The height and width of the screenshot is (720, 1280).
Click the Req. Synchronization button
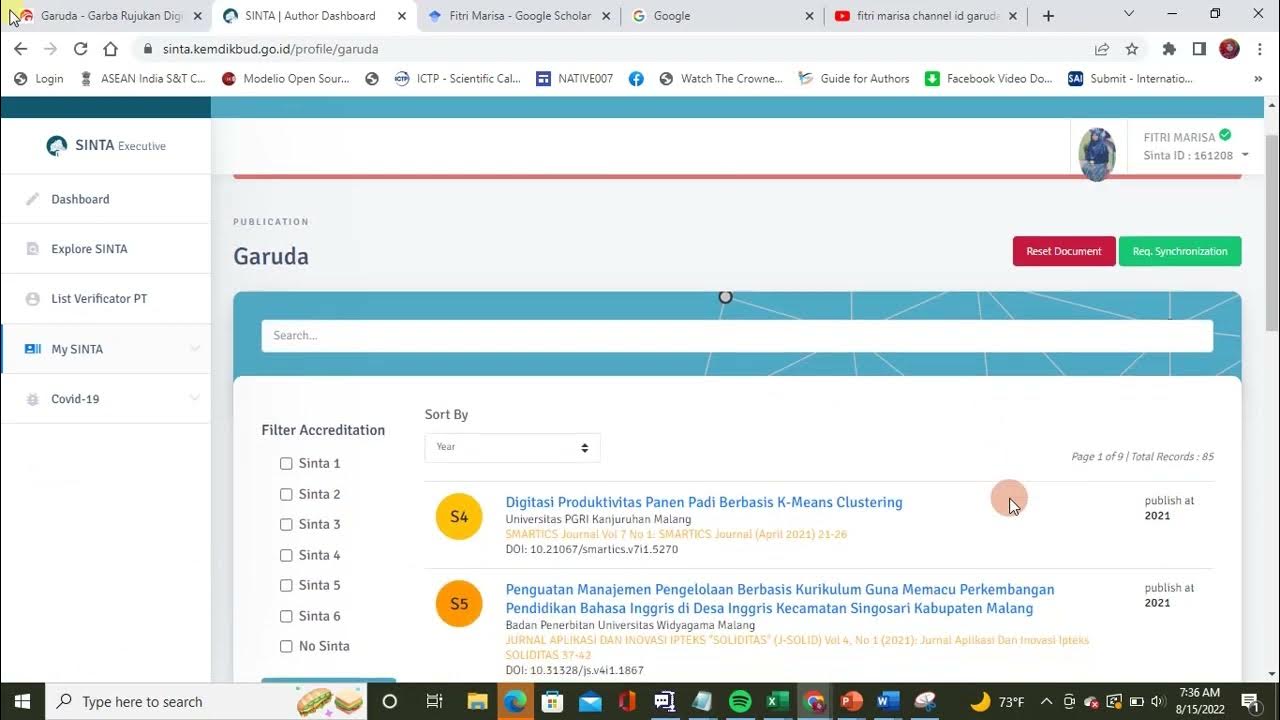coord(1179,251)
